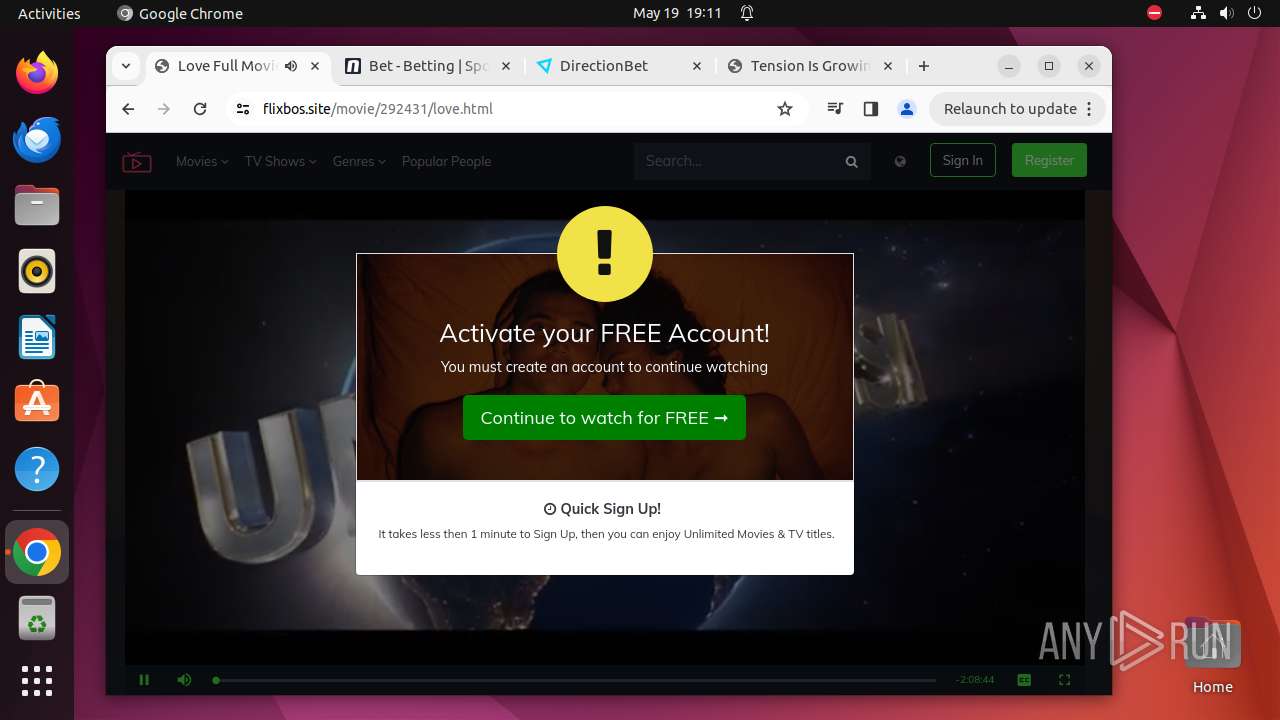
Task: Click Continue to watch for FREE
Action: tap(604, 418)
